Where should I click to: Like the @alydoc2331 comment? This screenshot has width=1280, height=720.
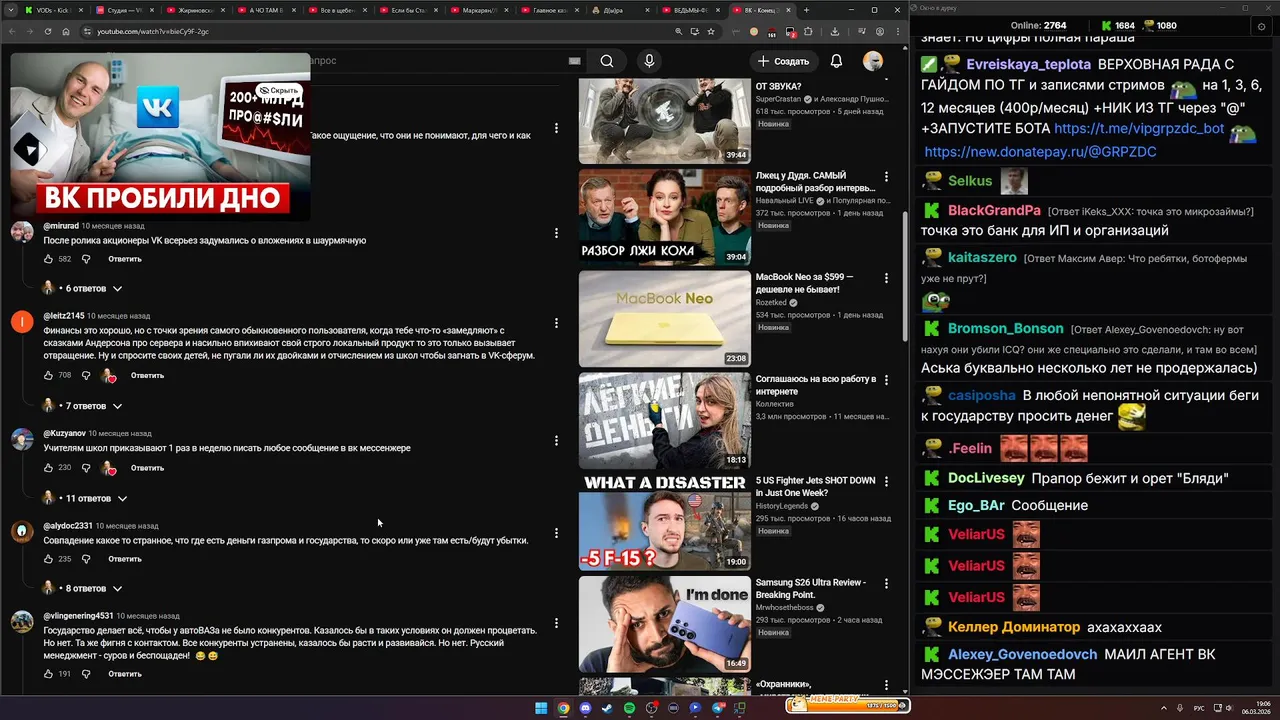coord(48,559)
